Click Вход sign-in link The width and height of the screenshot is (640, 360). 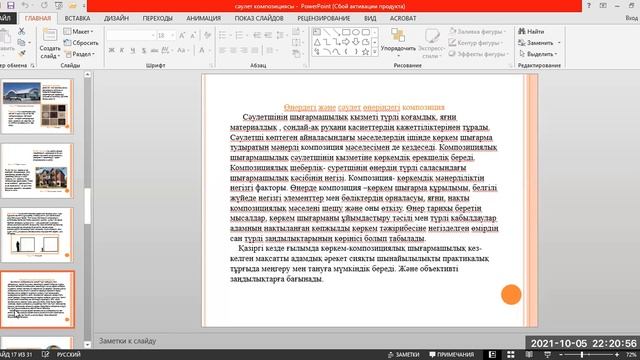point(631,18)
